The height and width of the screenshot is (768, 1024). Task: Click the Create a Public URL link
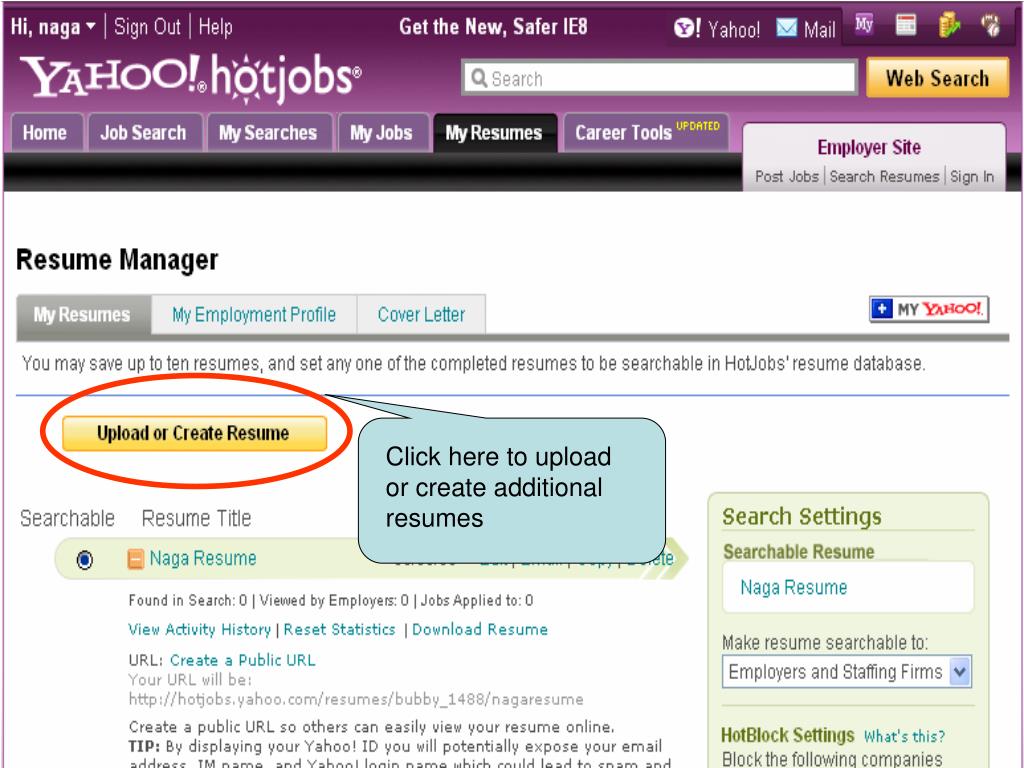242,660
